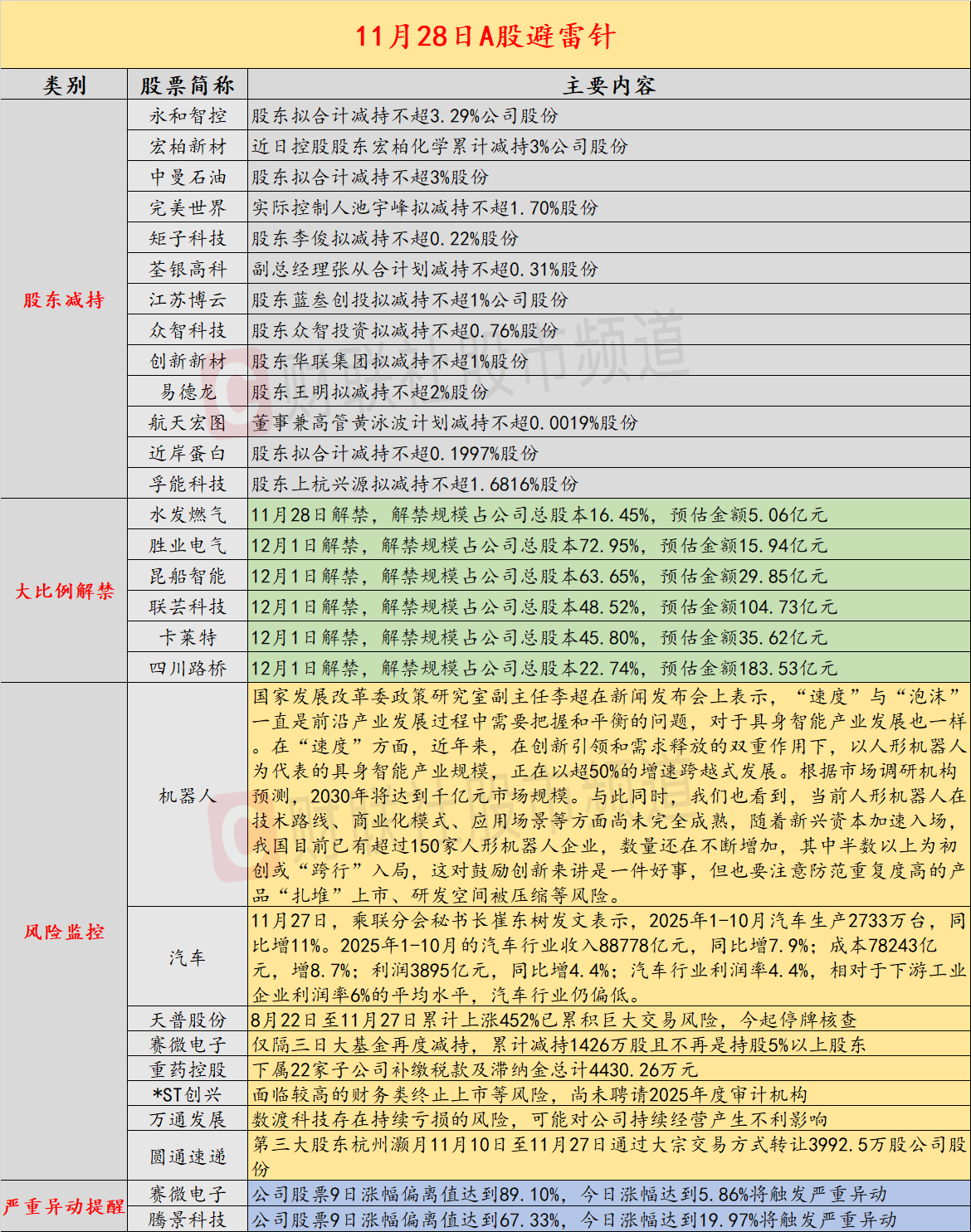Select the 风险监控 category cell
Screen dimensions: 971x1232
click(x=64, y=932)
